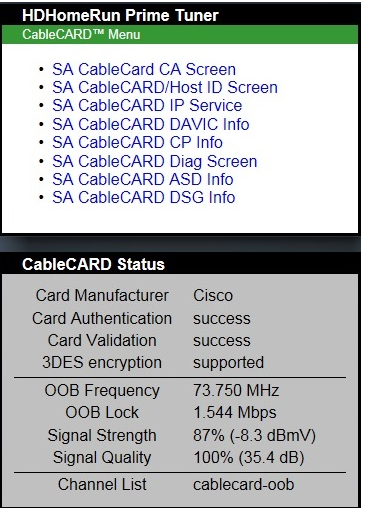The height and width of the screenshot is (511, 366).
Task: Open SA CableCard CA Screen link
Action: coord(144,70)
